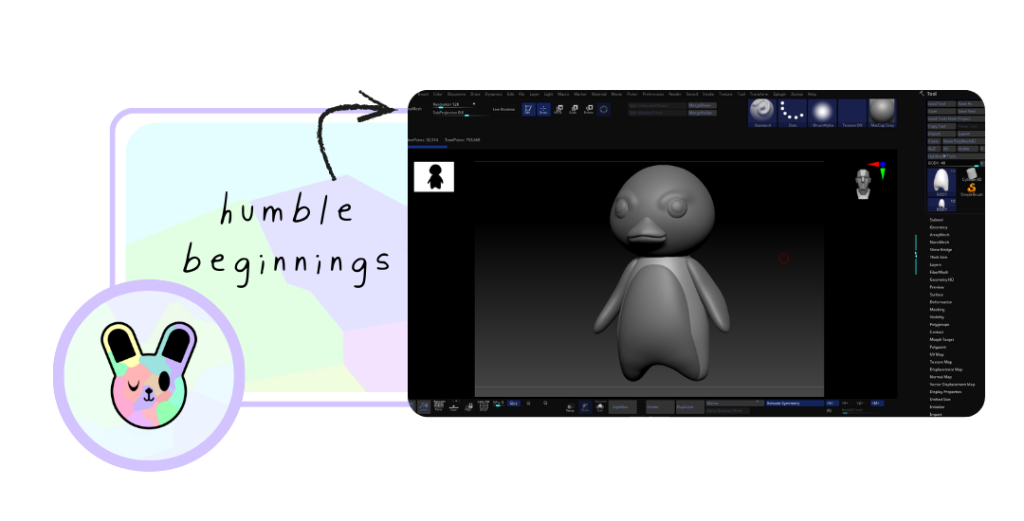The height and width of the screenshot is (521, 1024).
Task: Toggle Activate Symmetry button
Action: tap(793, 403)
